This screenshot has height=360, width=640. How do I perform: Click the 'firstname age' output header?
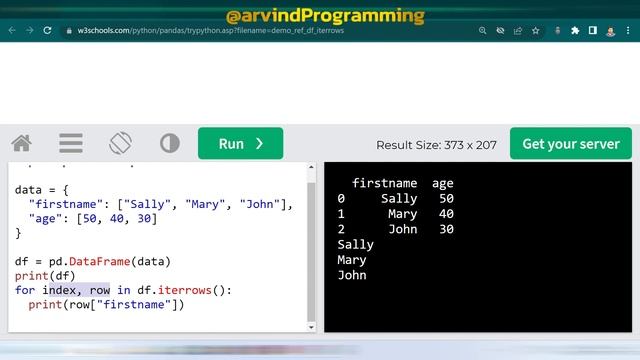point(402,183)
